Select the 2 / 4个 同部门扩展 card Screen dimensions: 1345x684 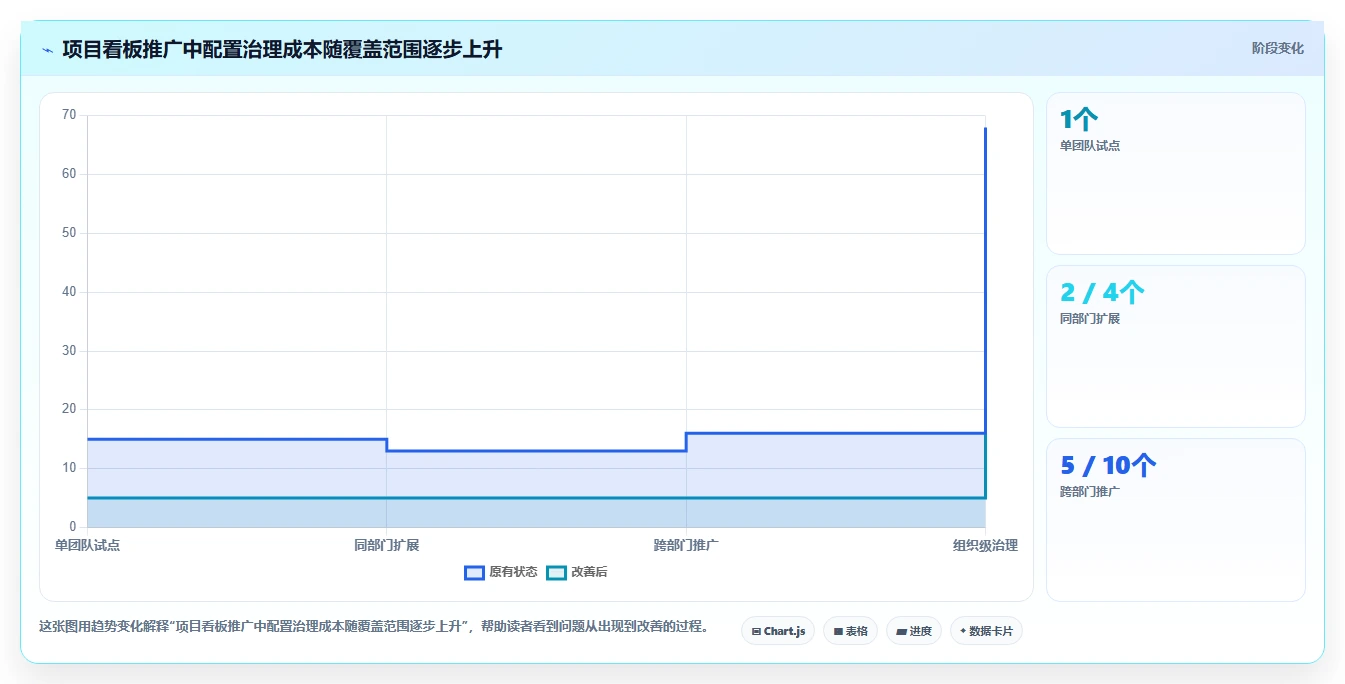coord(1176,346)
